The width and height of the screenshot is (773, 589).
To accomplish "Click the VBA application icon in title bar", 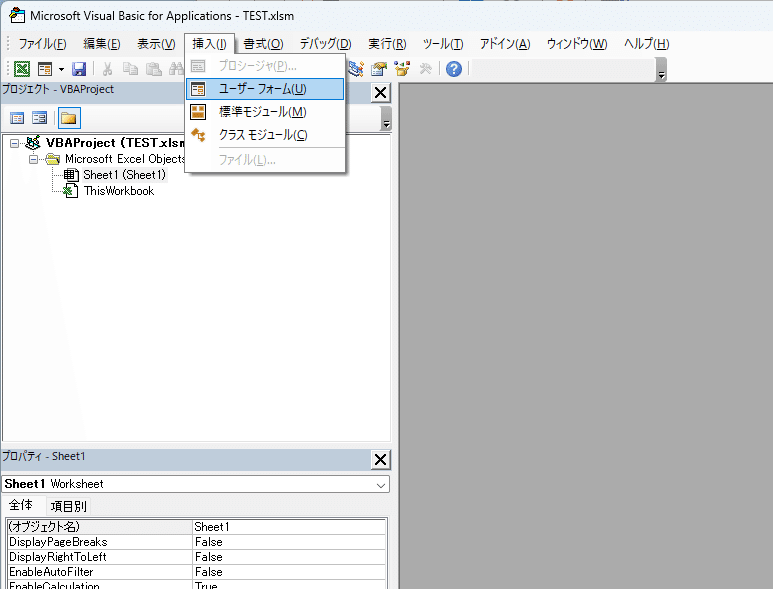I will 17,16.
